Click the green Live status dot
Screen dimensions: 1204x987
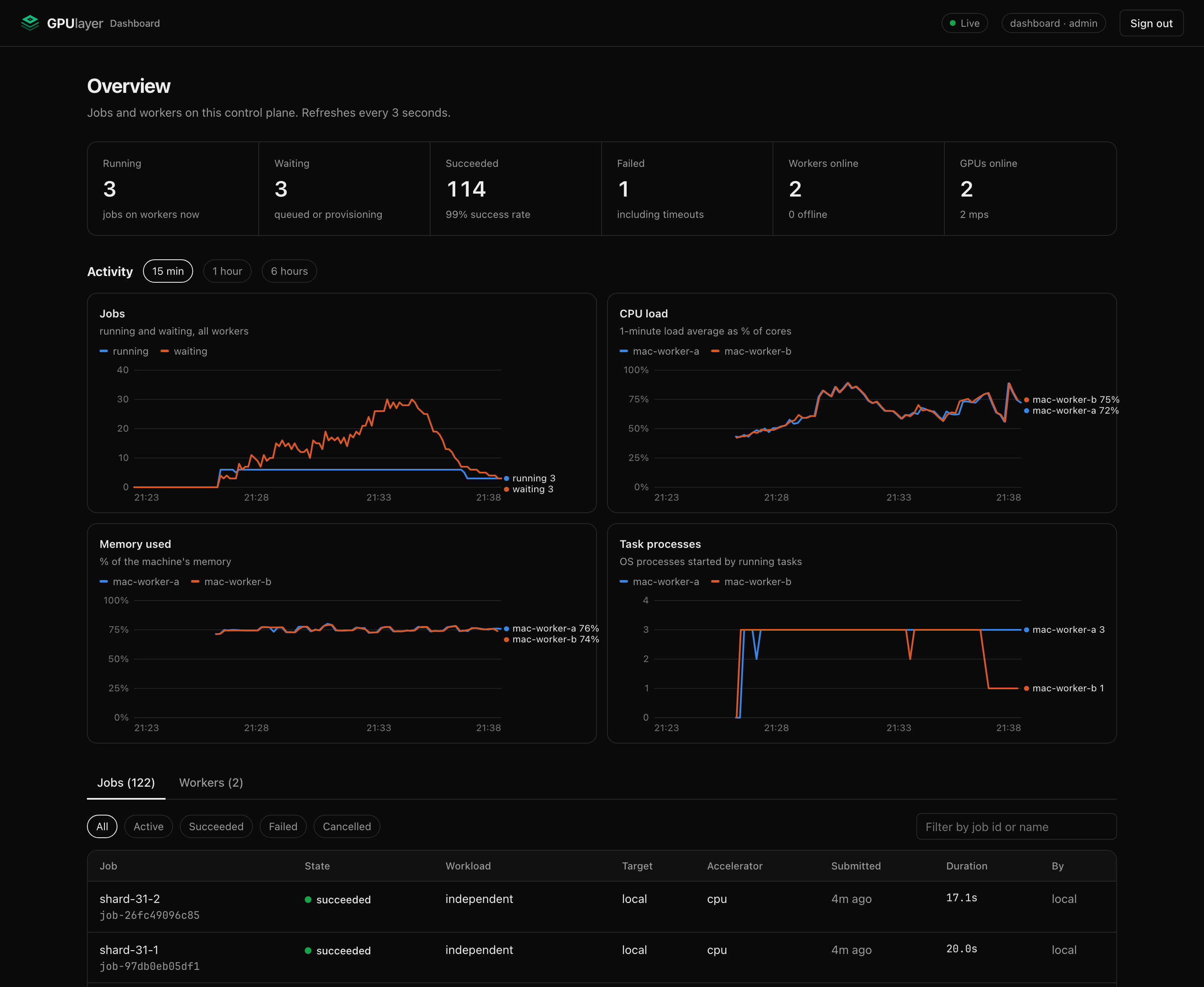point(953,23)
